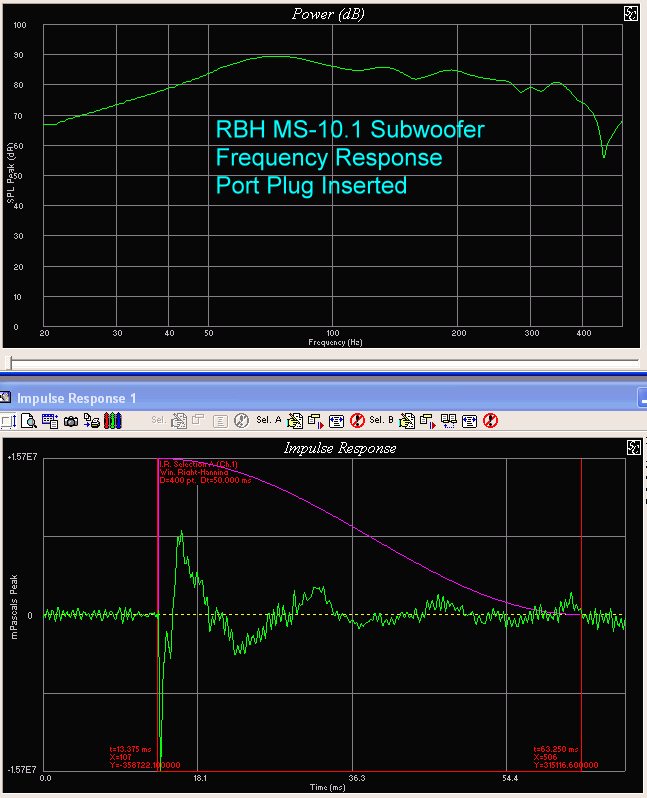Click the Sel. A toolbar label
Screen dimensions: 647x798
(x=269, y=420)
